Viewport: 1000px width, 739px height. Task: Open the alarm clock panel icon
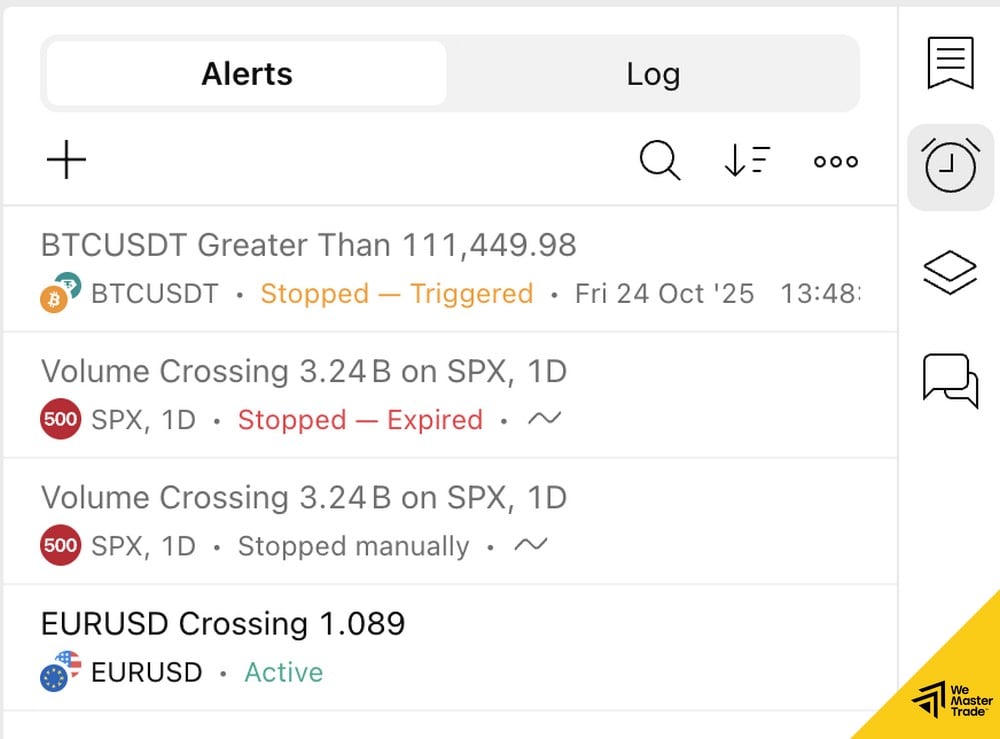pyautogui.click(x=950, y=167)
